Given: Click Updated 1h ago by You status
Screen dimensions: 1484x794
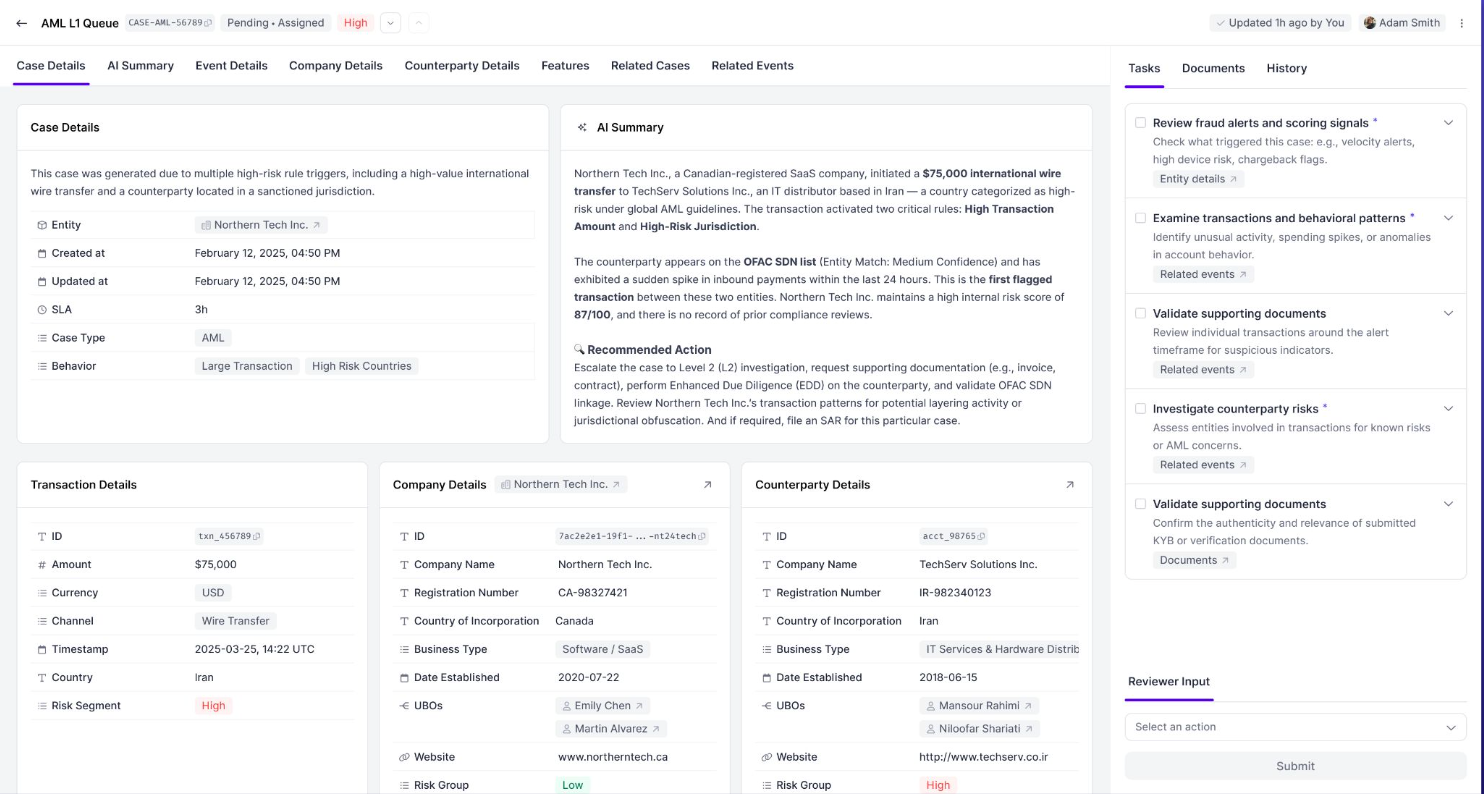Looking at the screenshot, I should click(1279, 23).
